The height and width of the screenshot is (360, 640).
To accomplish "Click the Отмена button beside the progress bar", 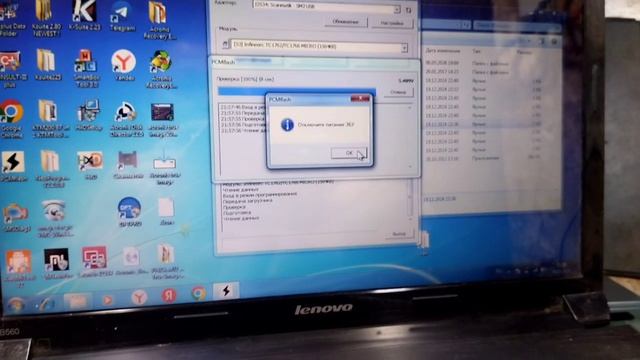I will pos(398,93).
